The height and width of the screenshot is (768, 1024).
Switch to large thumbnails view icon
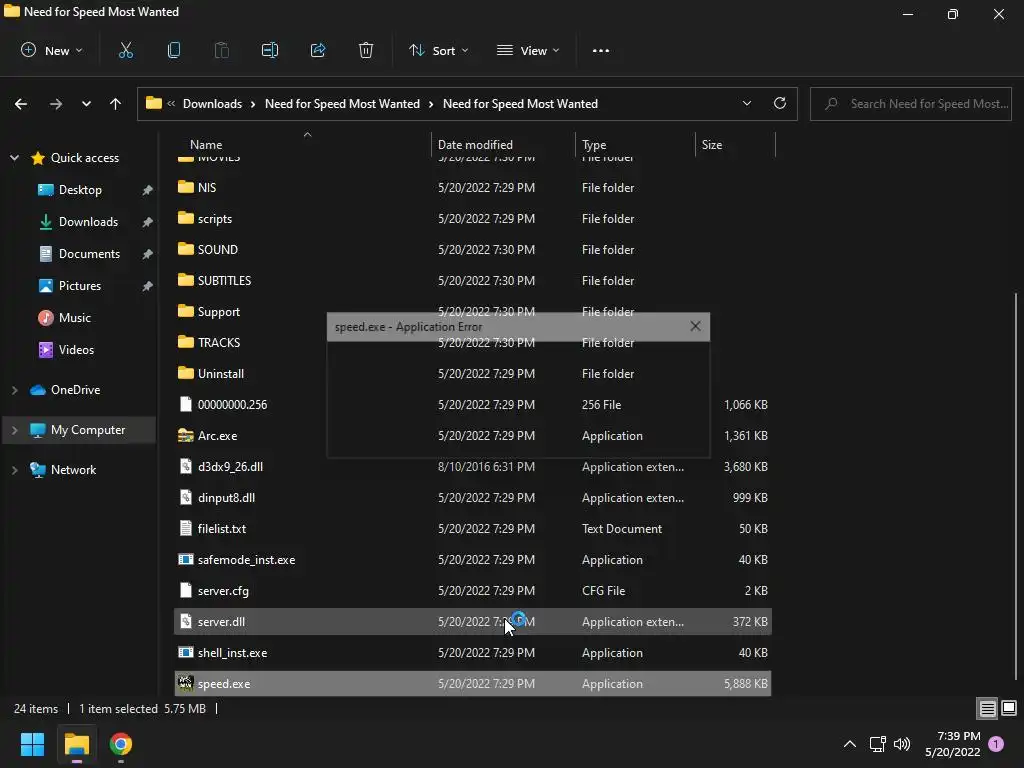[1009, 708]
